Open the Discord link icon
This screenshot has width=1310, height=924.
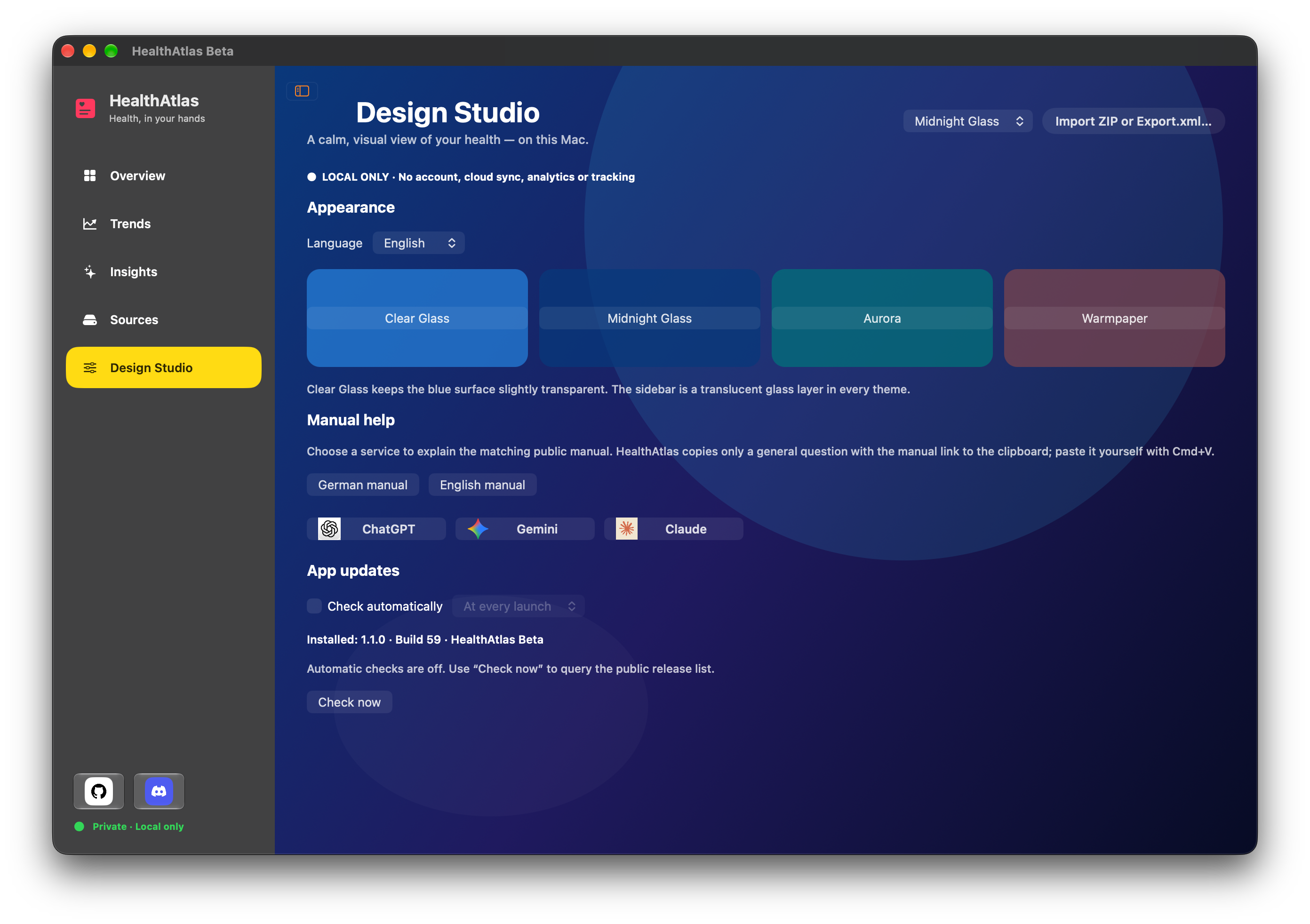pyautogui.click(x=159, y=791)
